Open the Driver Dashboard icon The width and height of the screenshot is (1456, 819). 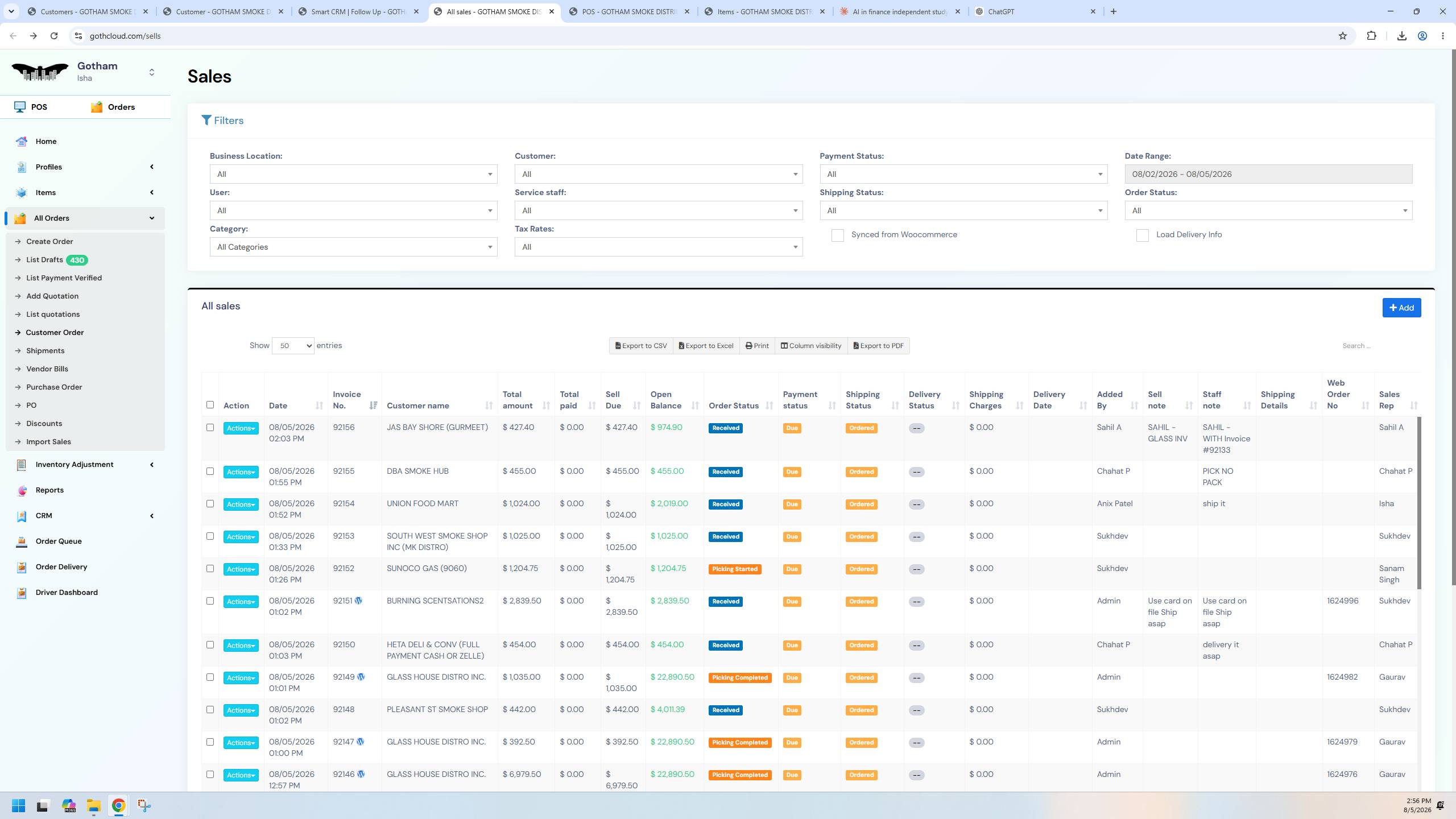[x=22, y=593]
